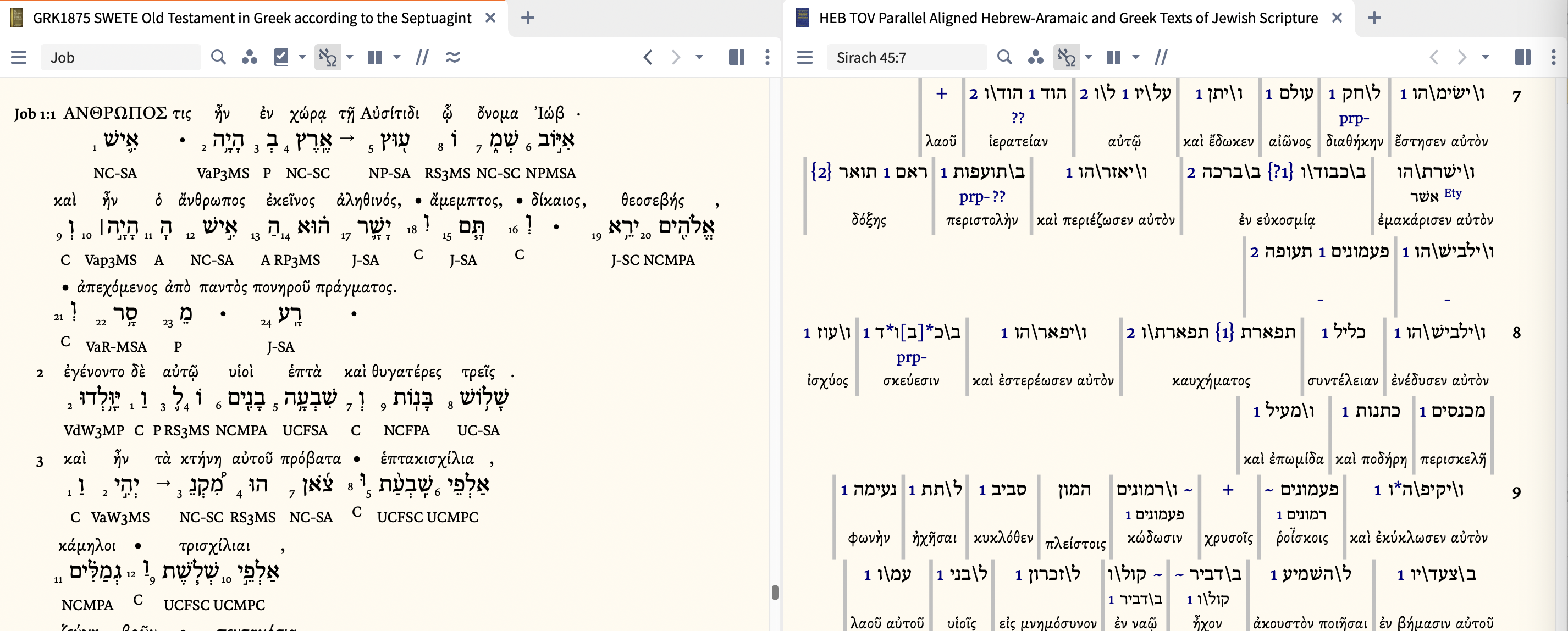1568x631 pixels.
Task: Open the hamburger menu in the Swete pane
Action: point(19,57)
